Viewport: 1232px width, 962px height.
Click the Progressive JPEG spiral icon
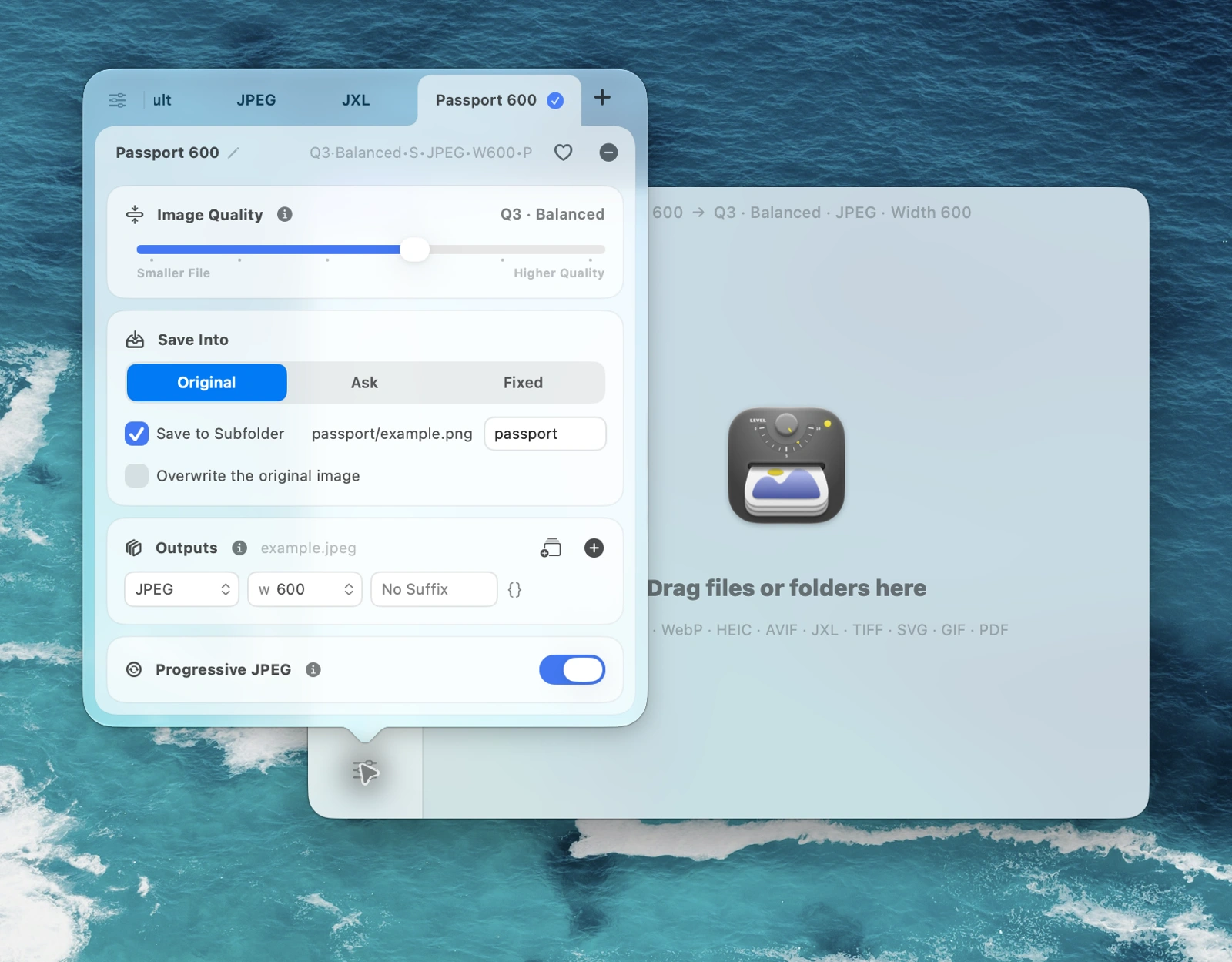[134, 669]
